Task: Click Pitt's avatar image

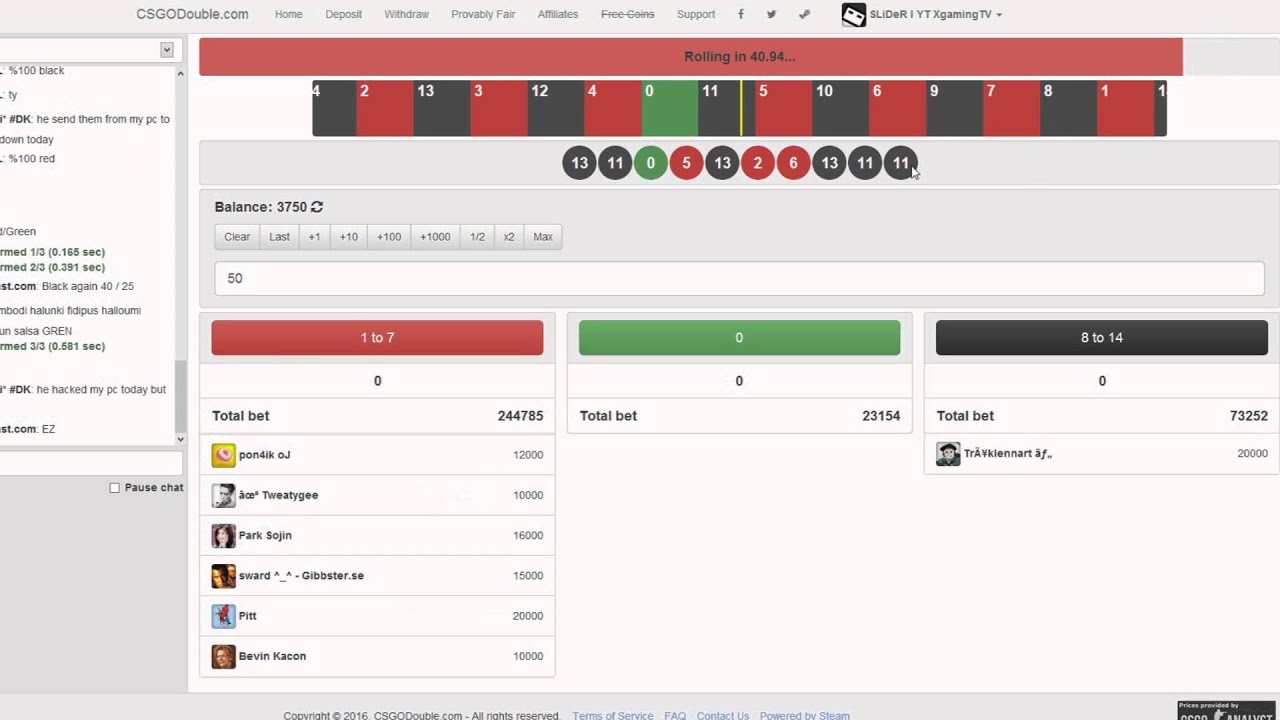Action: 223,616
